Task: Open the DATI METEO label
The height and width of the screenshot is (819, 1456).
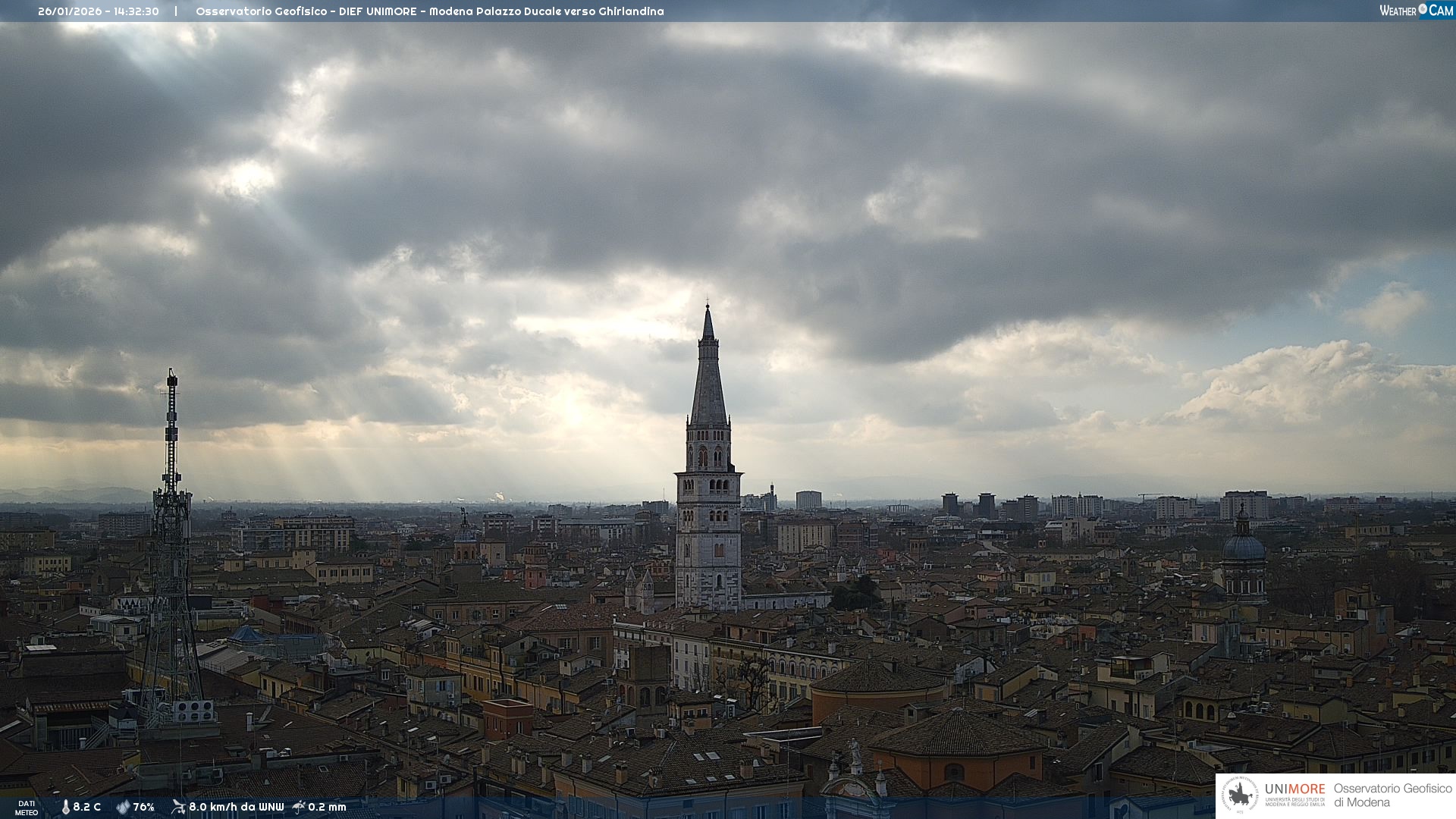Action: point(27,808)
